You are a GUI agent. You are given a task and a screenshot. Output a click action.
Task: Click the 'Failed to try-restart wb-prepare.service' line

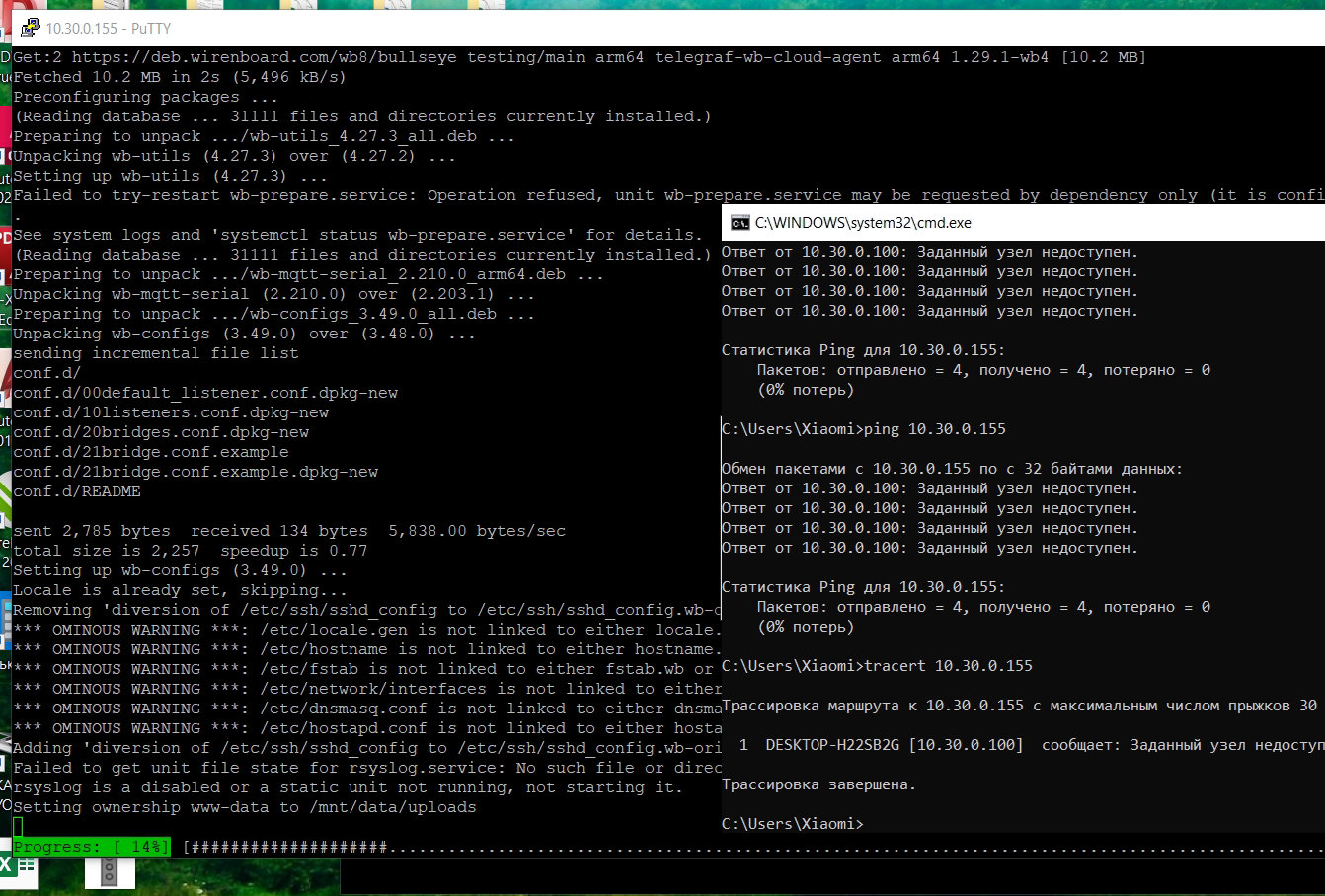296,195
